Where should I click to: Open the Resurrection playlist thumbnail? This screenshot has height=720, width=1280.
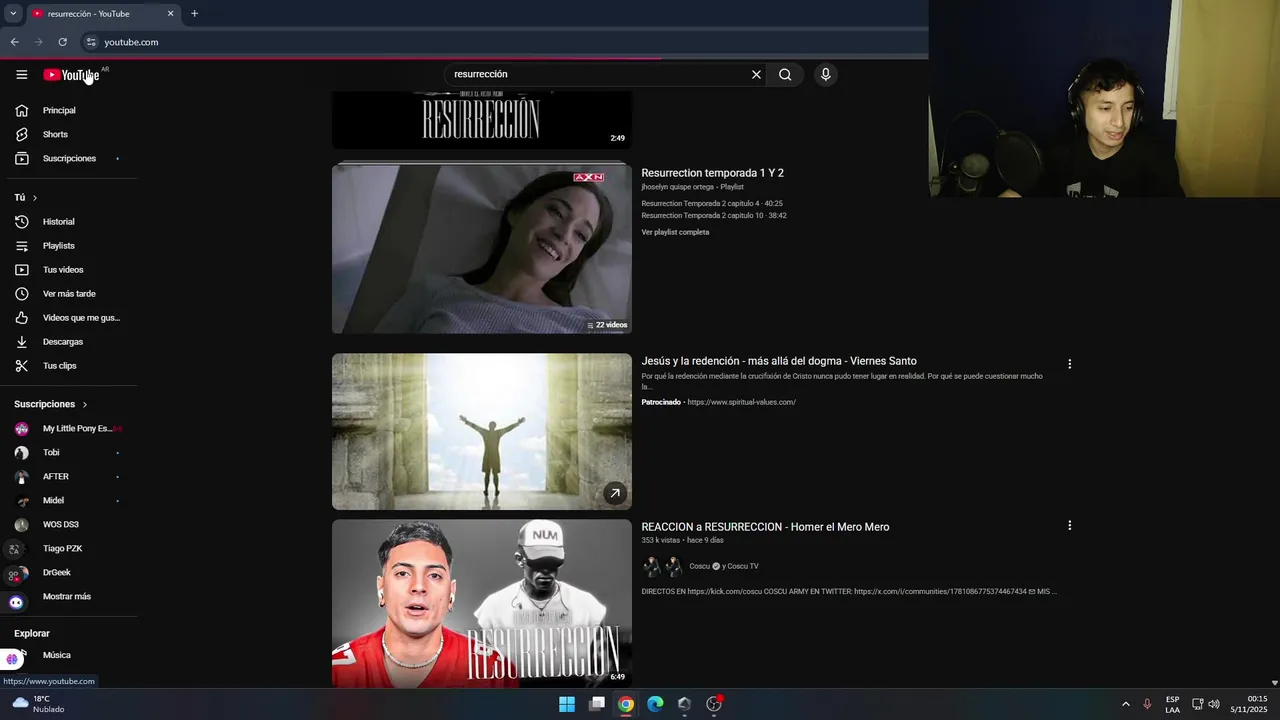point(482,248)
